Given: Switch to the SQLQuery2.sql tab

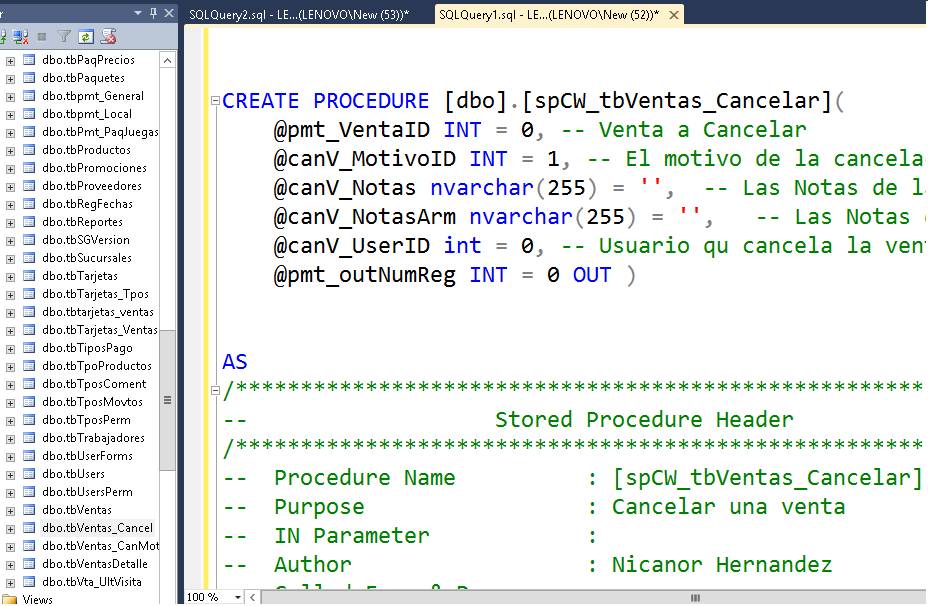Looking at the screenshot, I should (299, 14).
